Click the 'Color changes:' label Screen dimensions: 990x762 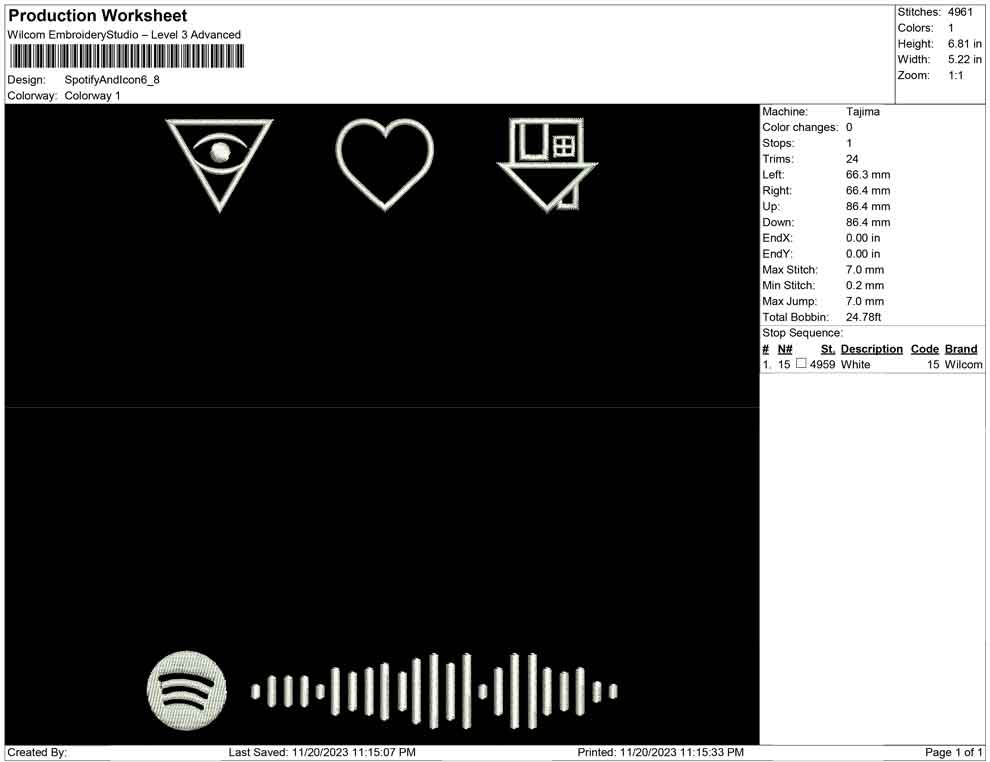tap(800, 128)
